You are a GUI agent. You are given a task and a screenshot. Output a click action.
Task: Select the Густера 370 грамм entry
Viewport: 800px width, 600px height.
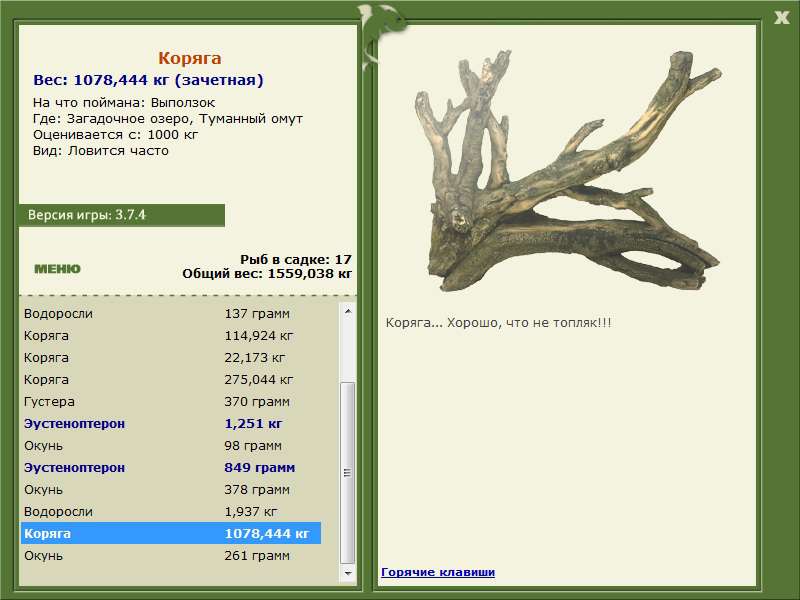tap(171, 402)
